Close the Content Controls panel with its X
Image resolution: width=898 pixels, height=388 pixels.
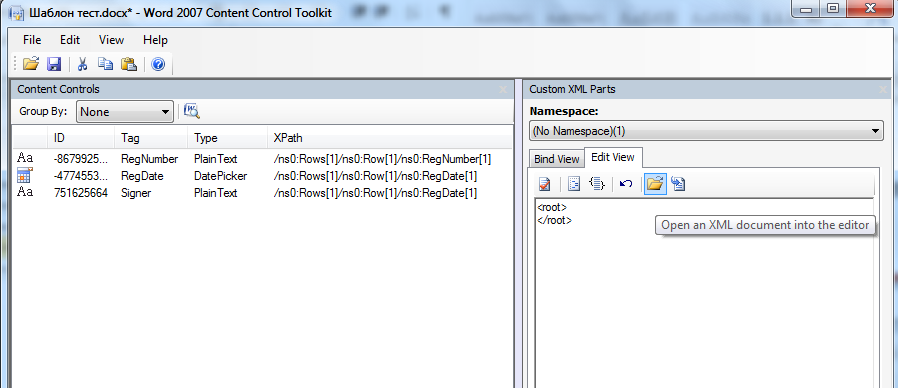click(503, 89)
